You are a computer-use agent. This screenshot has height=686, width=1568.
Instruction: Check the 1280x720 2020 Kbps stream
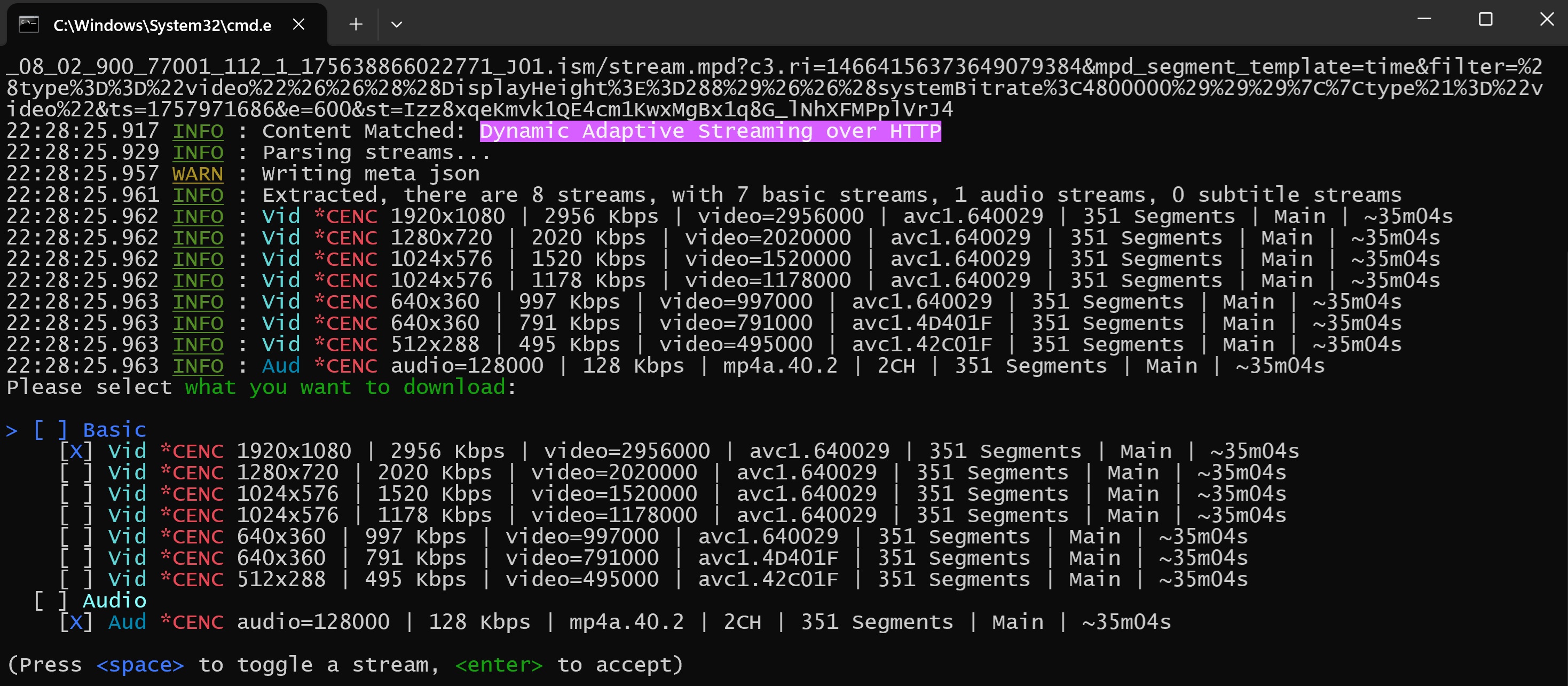(x=76, y=472)
